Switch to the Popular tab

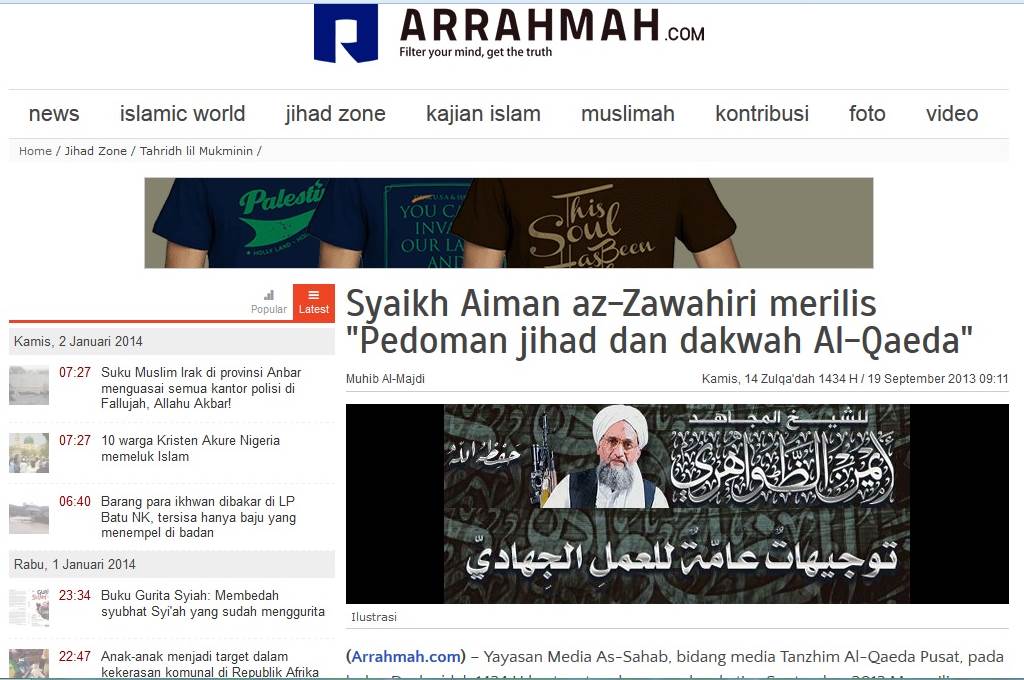[269, 303]
